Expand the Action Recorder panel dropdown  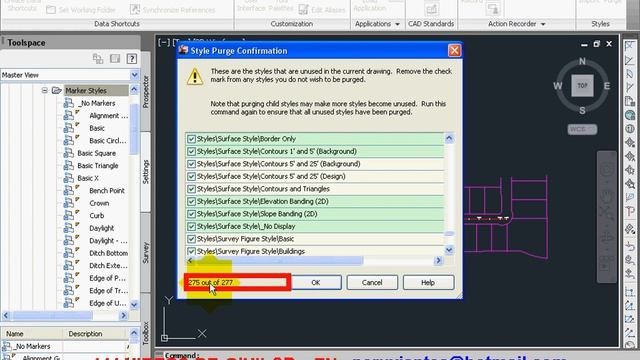click(x=543, y=24)
